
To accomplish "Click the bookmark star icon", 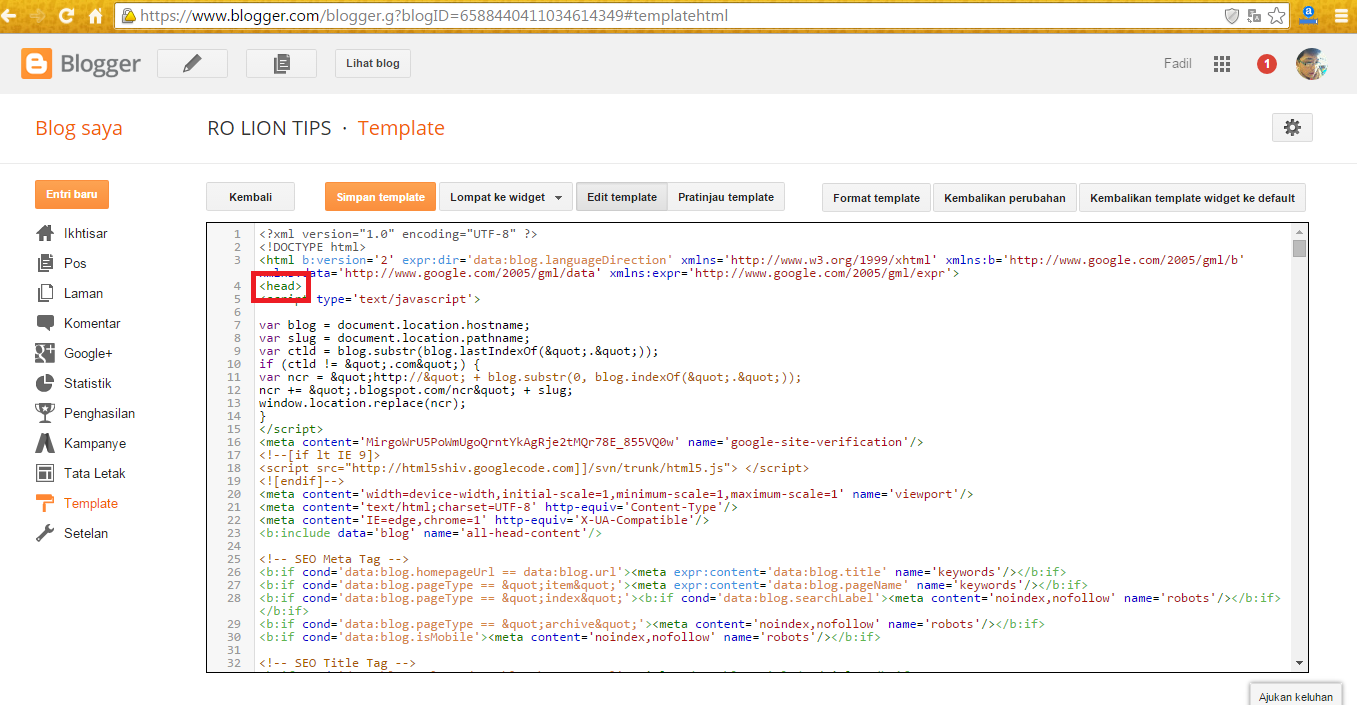I will [x=1277, y=16].
